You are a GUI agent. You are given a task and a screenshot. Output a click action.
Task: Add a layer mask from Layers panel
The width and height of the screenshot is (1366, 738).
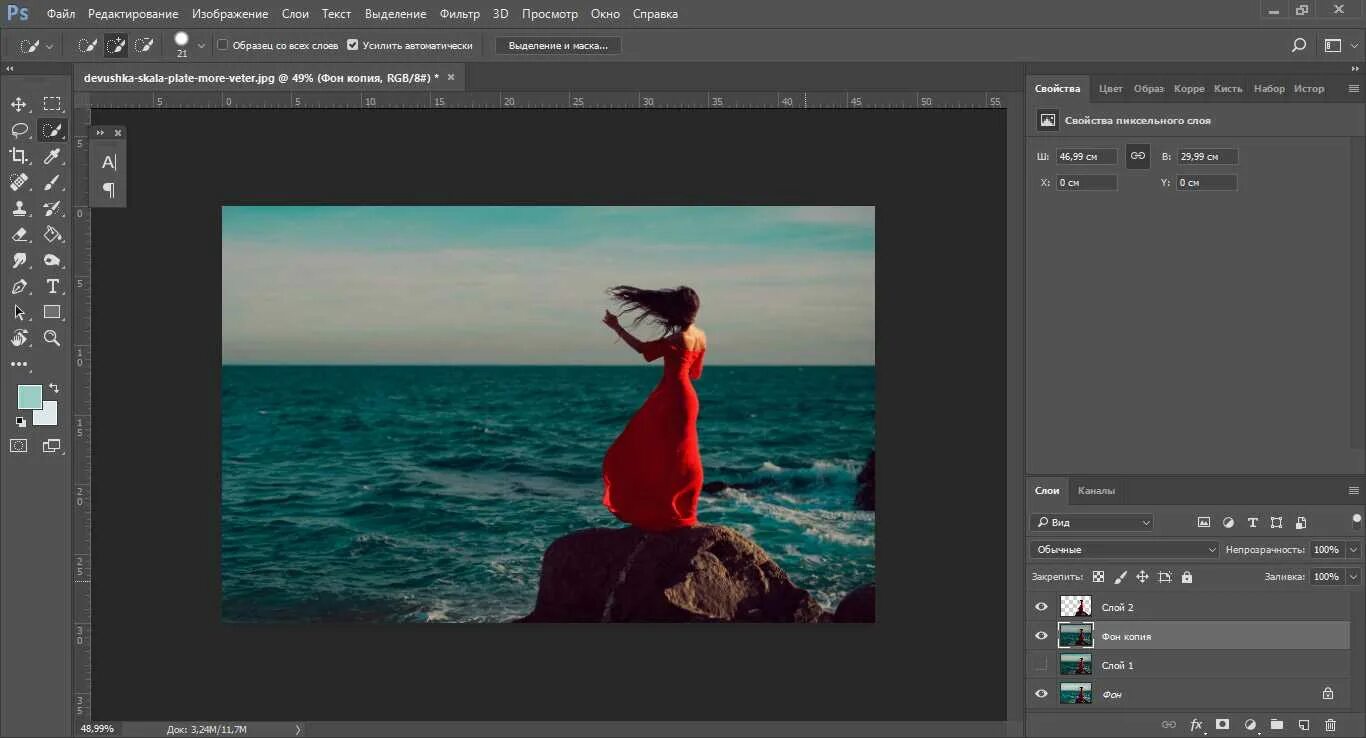1222,724
